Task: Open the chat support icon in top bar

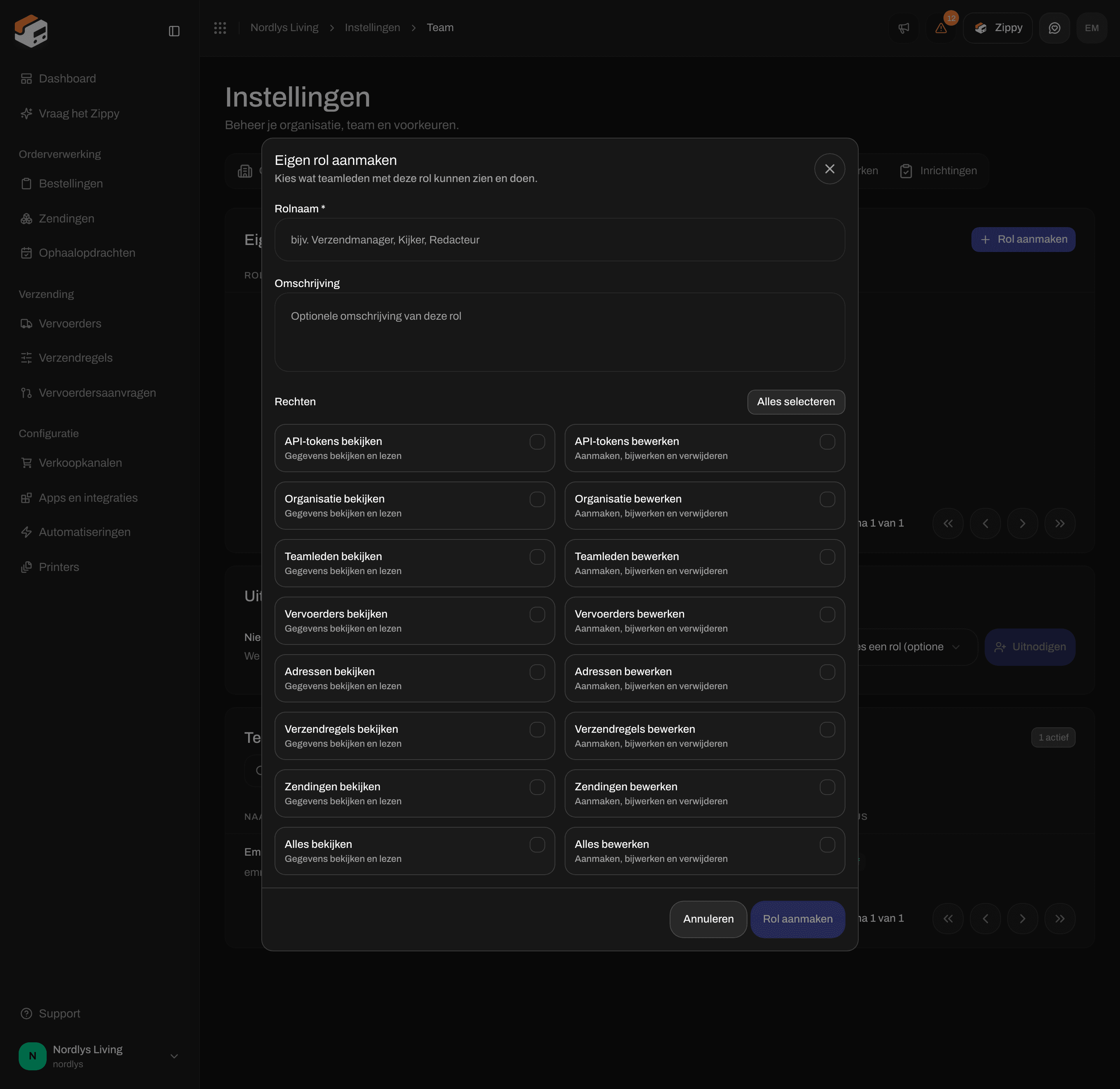Action: click(1054, 28)
